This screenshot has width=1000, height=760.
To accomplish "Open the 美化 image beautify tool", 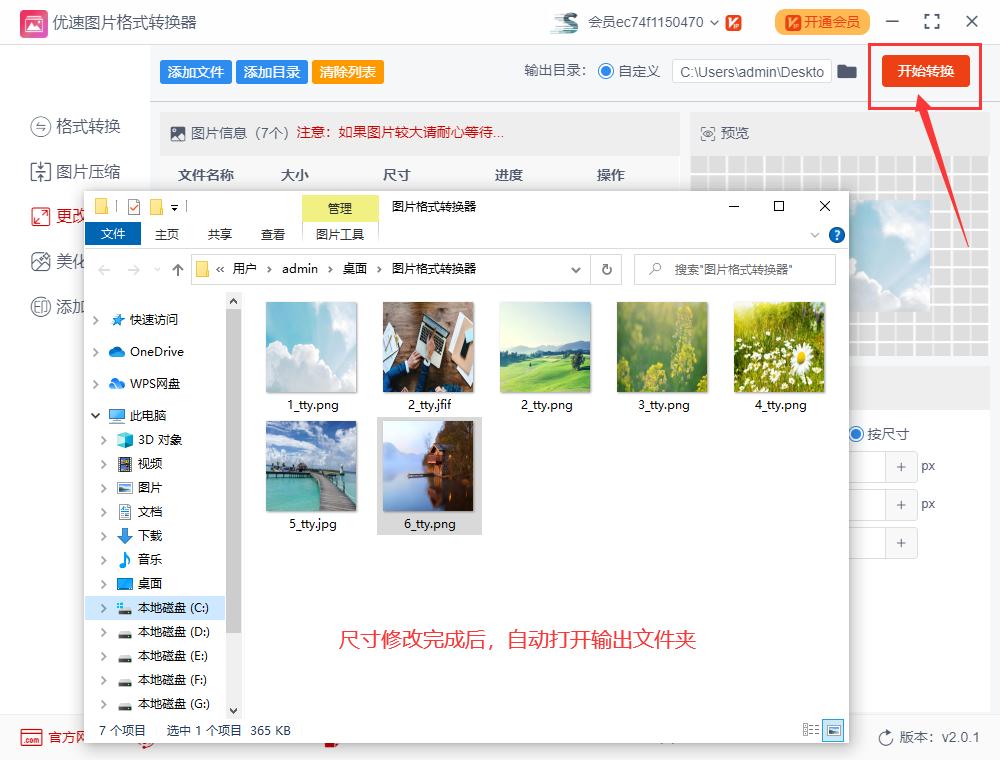I will 40,263.
